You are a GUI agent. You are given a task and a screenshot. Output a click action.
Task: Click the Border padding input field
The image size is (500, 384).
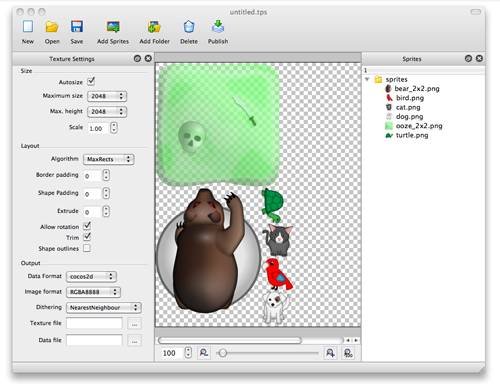pyautogui.click(x=92, y=175)
